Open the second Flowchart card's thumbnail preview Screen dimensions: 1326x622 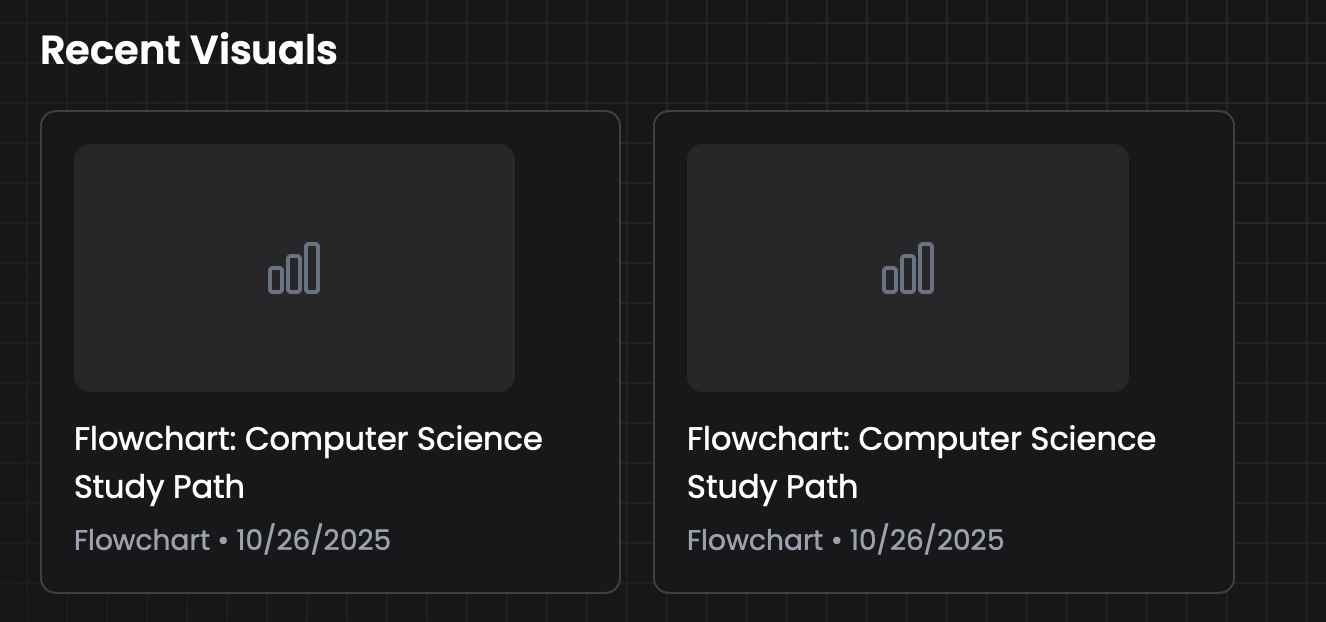908,267
